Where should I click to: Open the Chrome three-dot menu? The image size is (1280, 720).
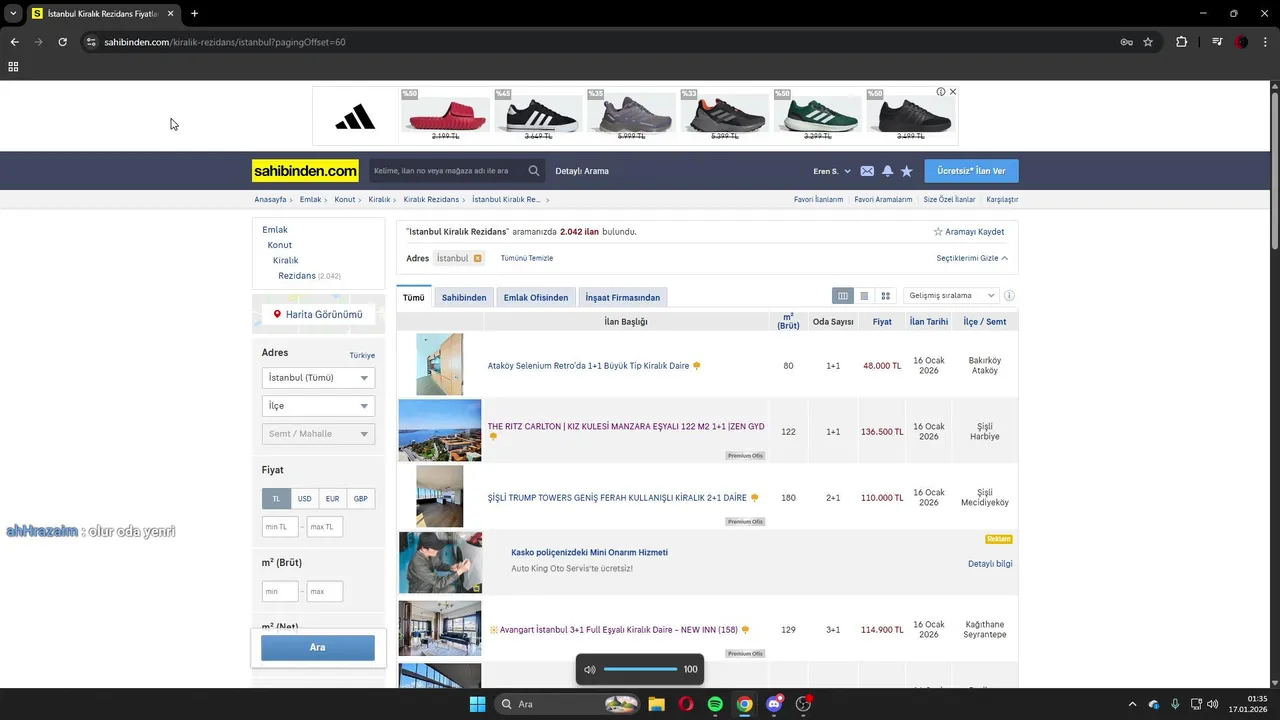point(1265,42)
